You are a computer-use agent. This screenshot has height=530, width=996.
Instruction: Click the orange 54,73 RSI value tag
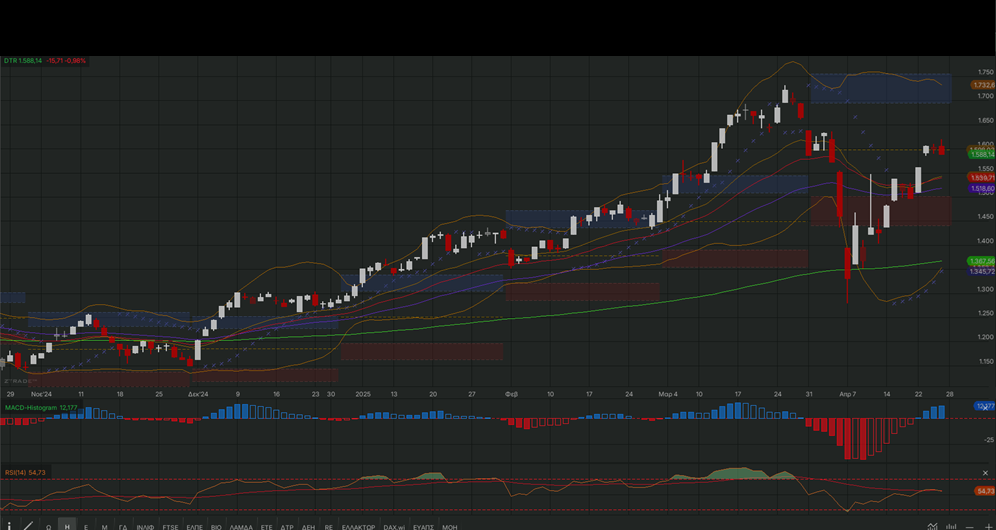pyautogui.click(x=985, y=491)
